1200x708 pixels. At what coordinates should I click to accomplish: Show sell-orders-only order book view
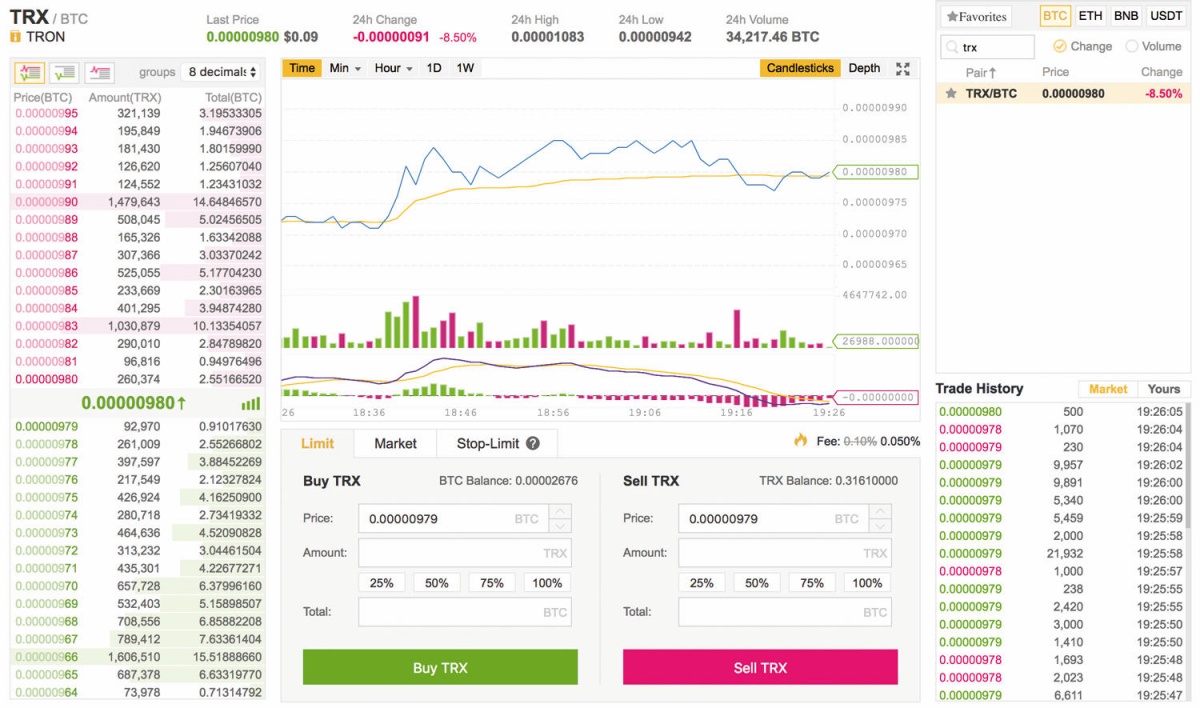click(x=99, y=72)
